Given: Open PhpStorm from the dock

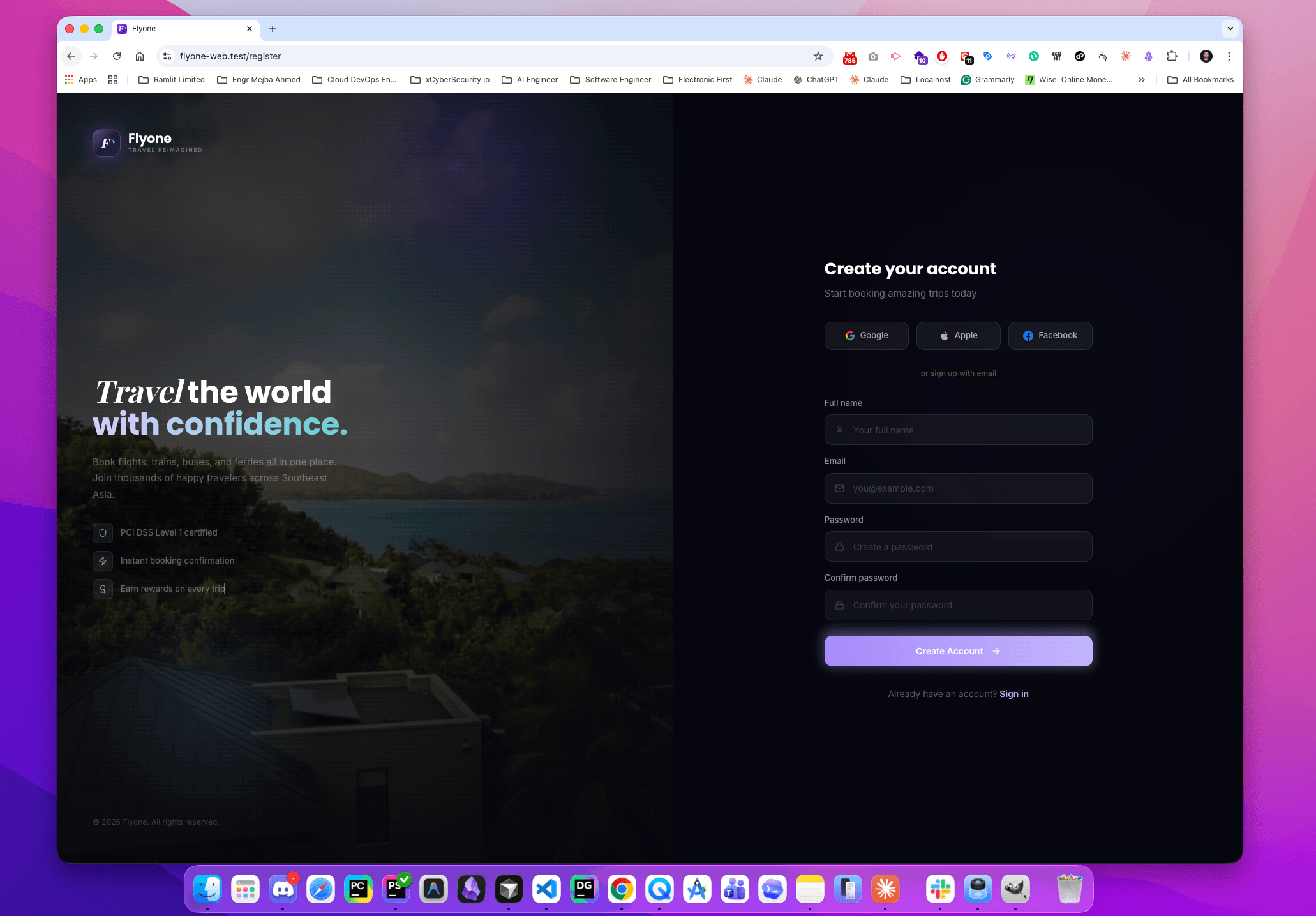Looking at the screenshot, I should (396, 889).
